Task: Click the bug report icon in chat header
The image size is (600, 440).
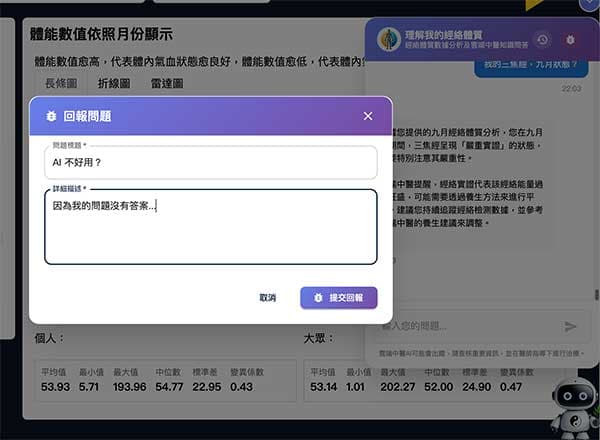Action: 570,40
